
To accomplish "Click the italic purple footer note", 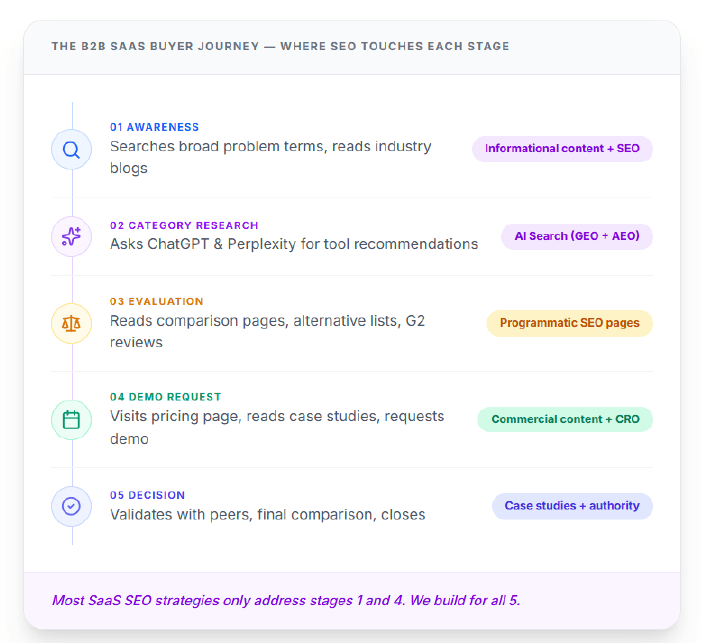I will point(286,600).
